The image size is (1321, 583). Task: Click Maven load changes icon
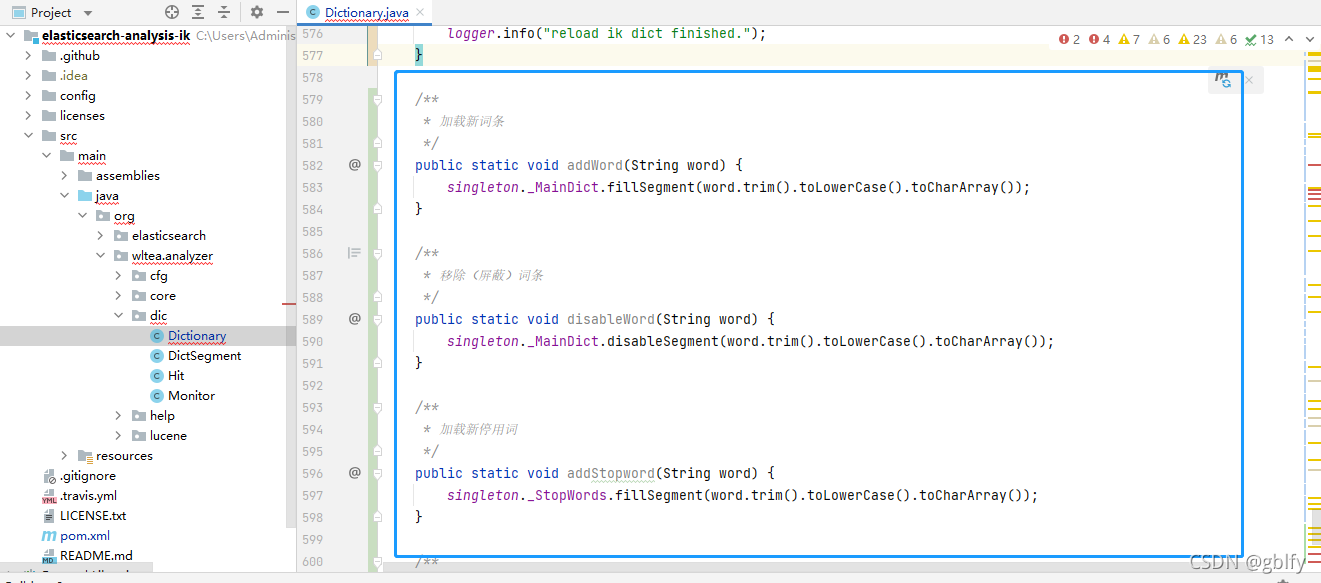[x=1223, y=80]
